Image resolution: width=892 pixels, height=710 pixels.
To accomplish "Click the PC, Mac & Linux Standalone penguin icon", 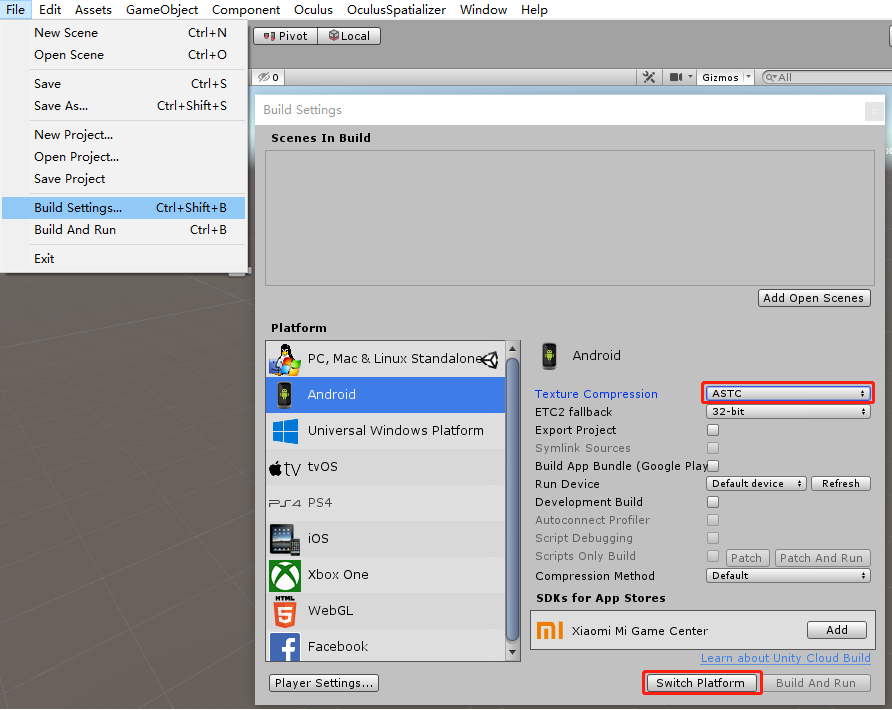I will click(285, 360).
